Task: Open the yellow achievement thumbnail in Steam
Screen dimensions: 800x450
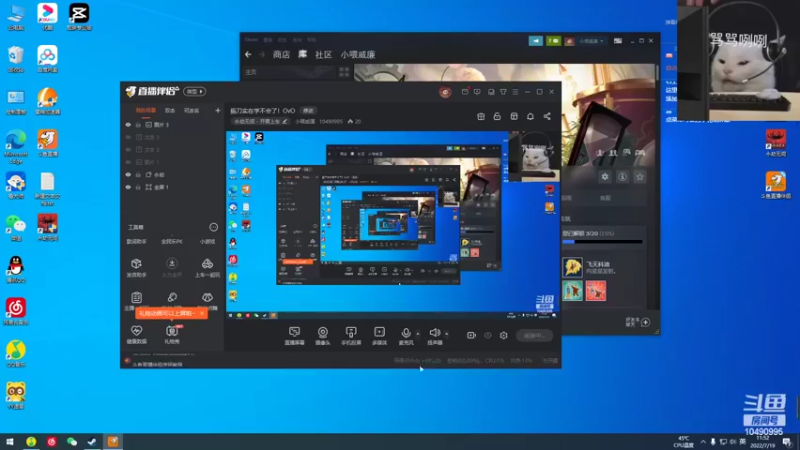Action: pos(572,267)
